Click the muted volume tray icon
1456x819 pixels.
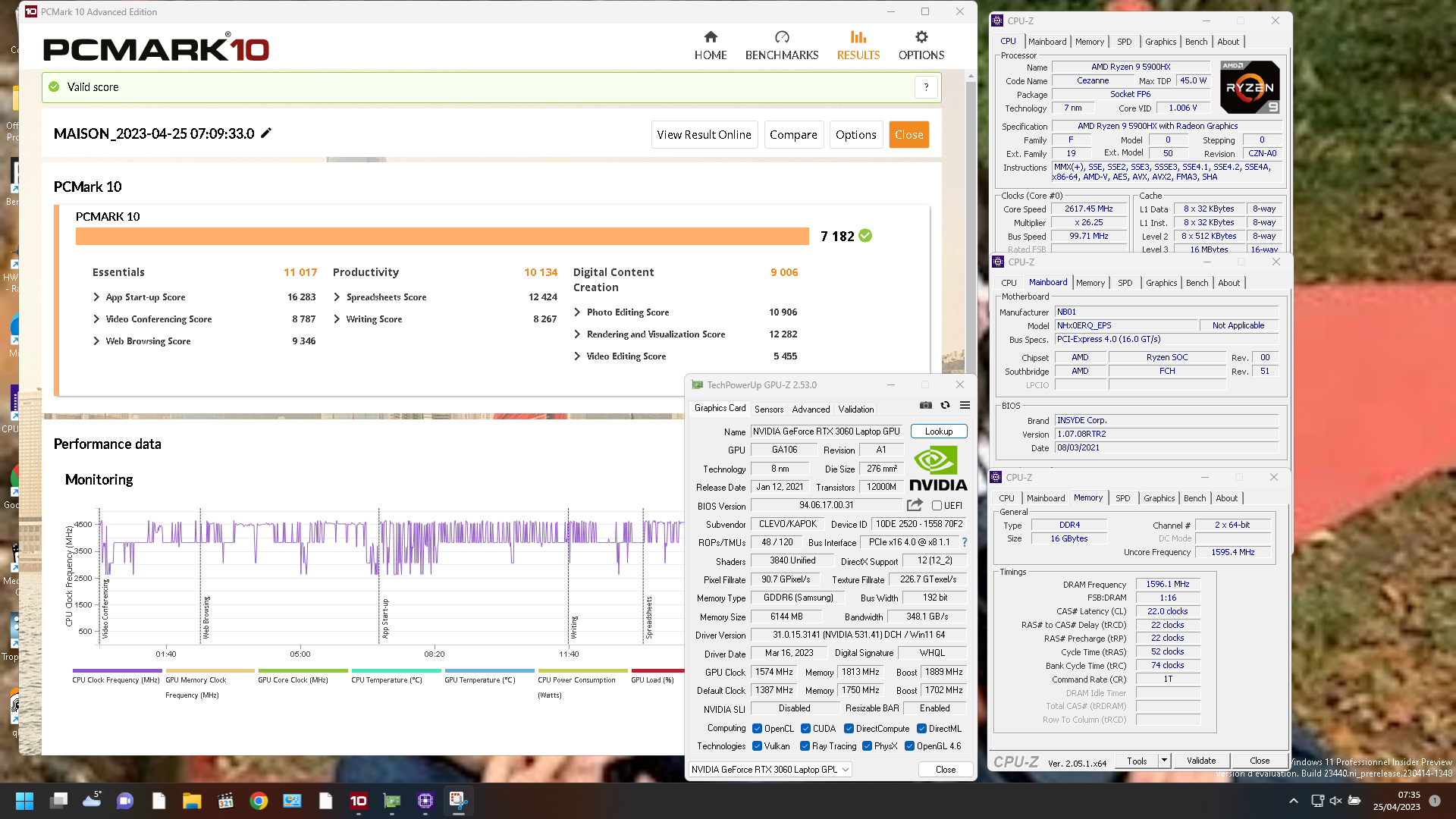[x=1335, y=801]
